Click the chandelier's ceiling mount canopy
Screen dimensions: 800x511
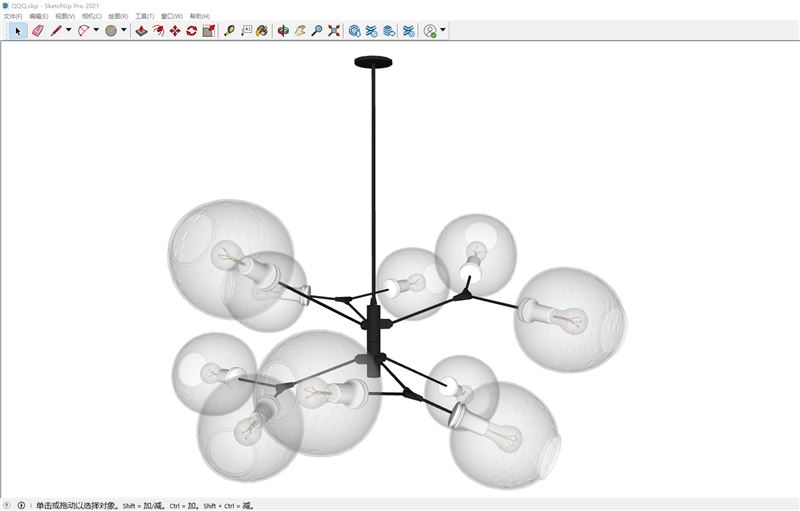(373, 62)
